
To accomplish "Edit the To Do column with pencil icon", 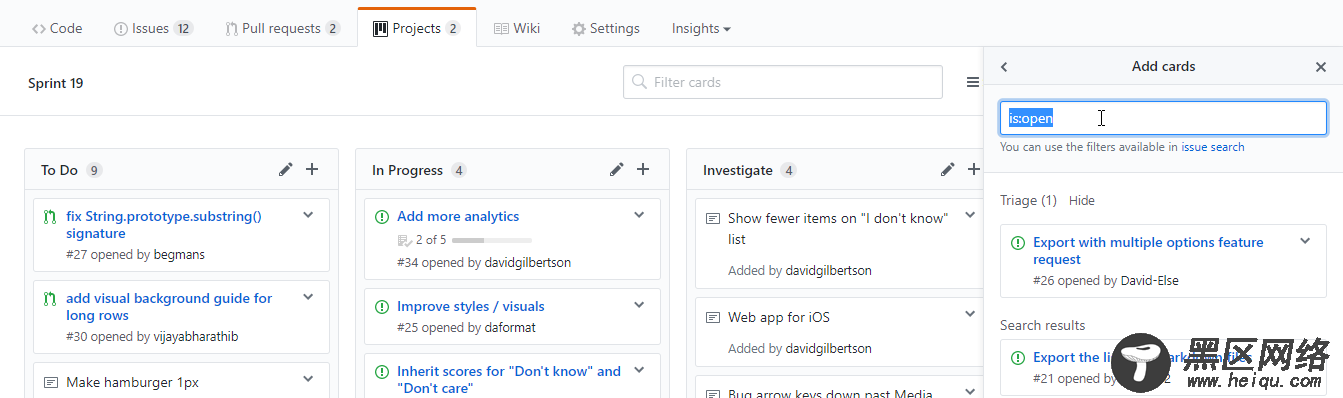I will coord(286,170).
